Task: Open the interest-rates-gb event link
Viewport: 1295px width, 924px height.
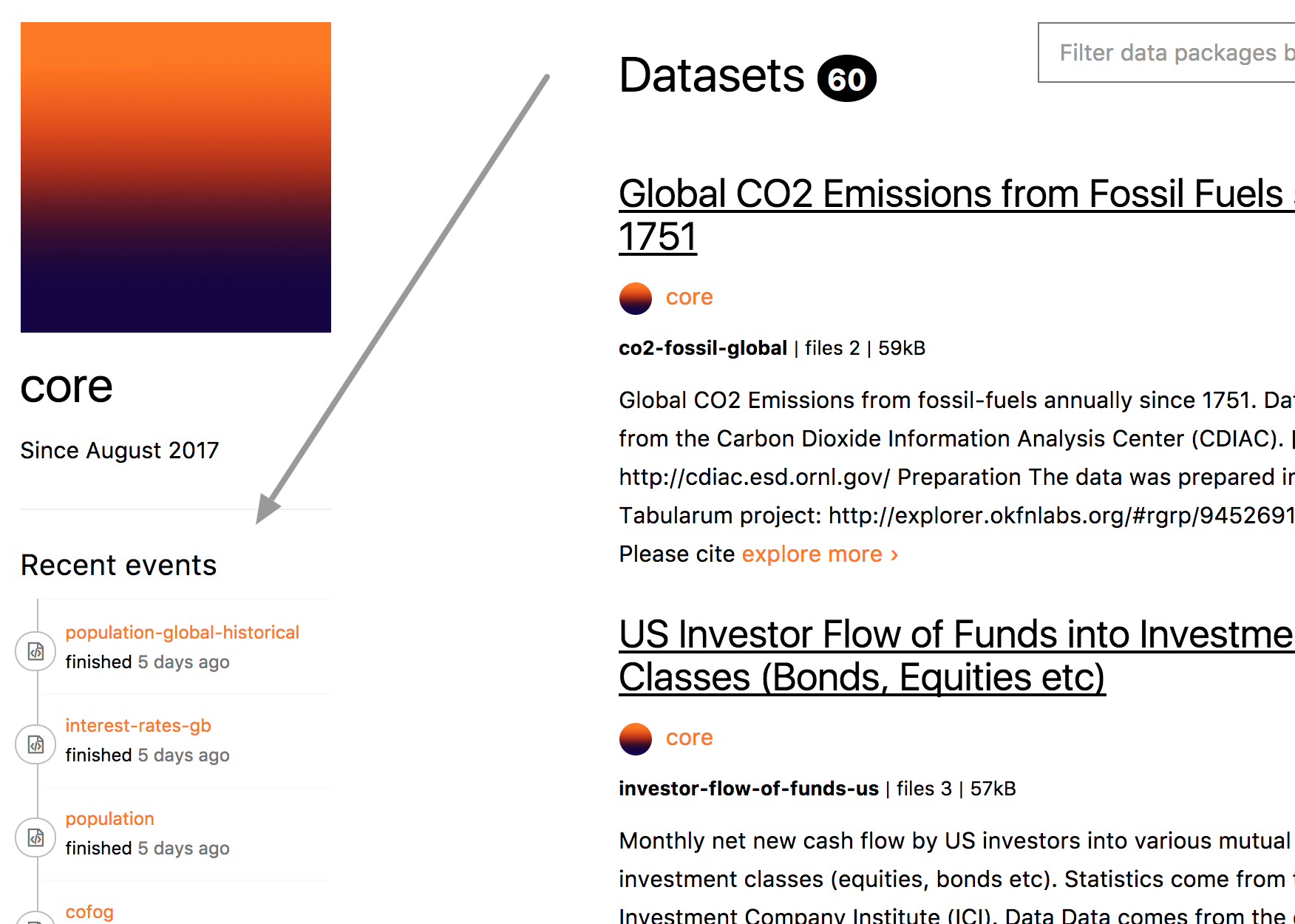Action: [x=138, y=726]
